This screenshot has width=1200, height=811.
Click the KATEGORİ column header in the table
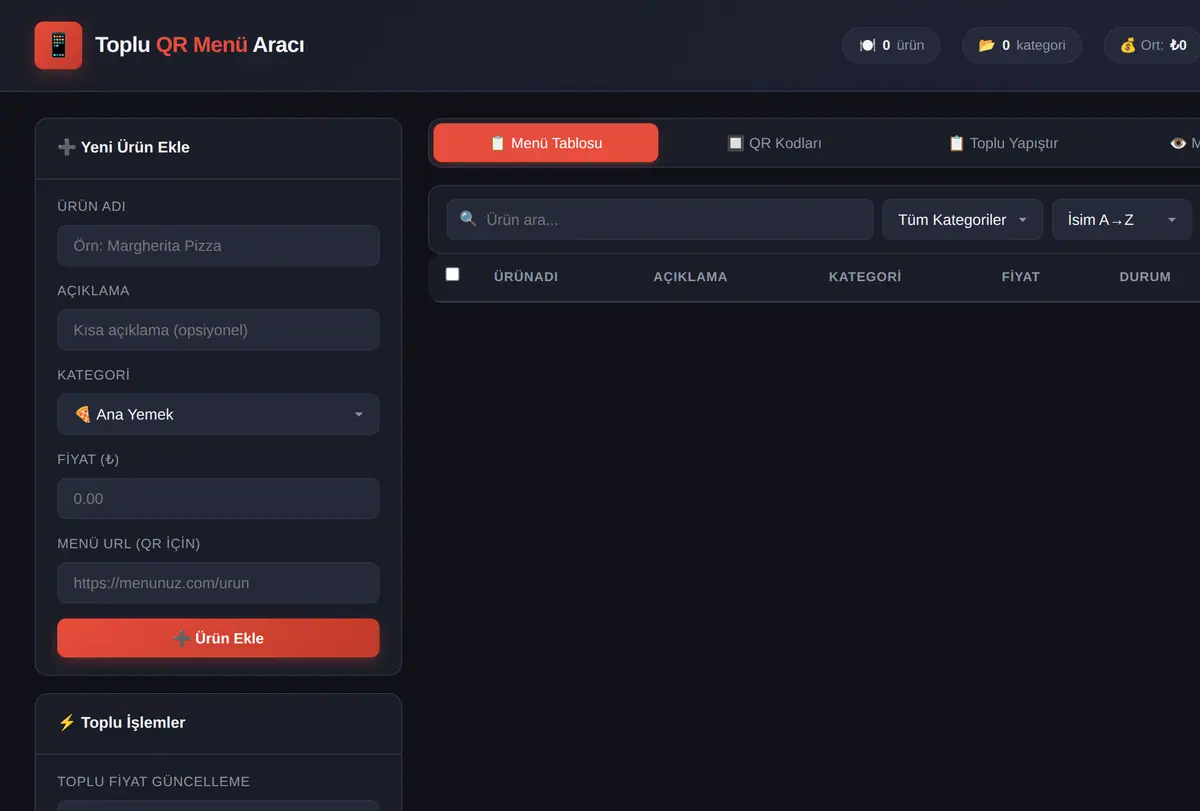tap(865, 276)
